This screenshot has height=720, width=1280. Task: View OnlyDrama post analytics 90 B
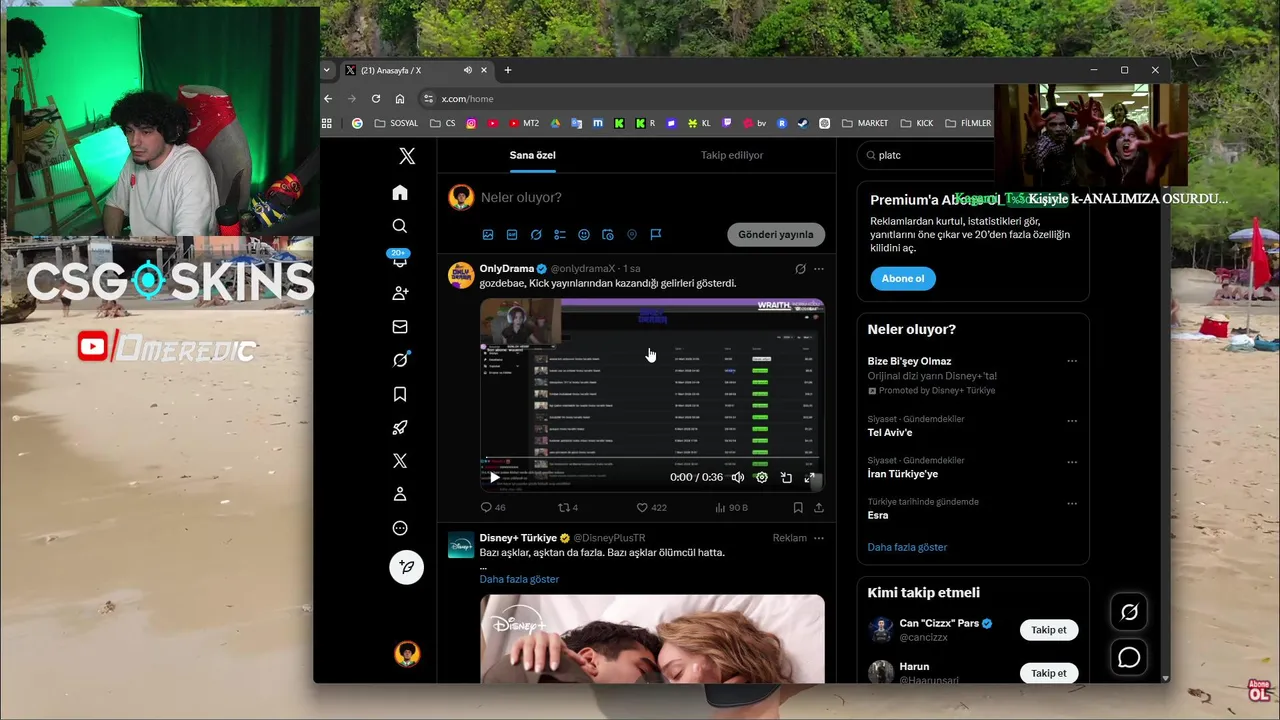(x=731, y=508)
